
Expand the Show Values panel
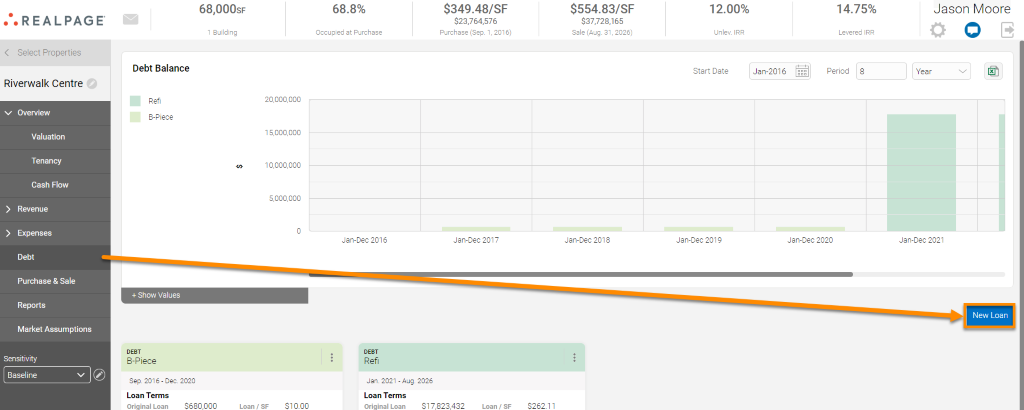click(x=214, y=295)
